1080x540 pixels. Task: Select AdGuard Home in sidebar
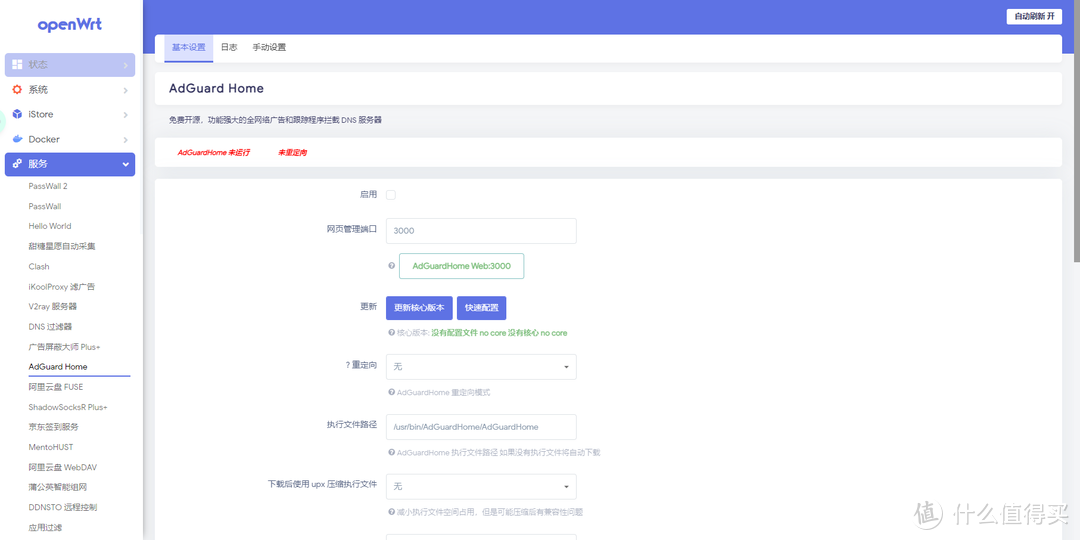coord(58,367)
